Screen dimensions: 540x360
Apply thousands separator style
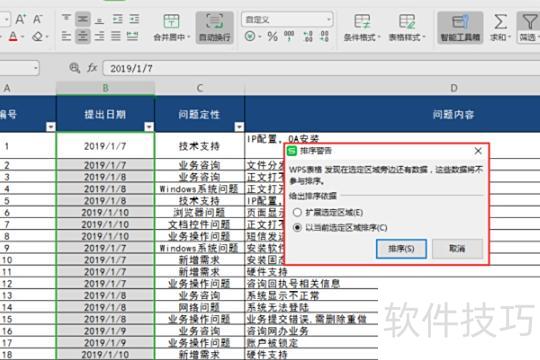(289, 36)
